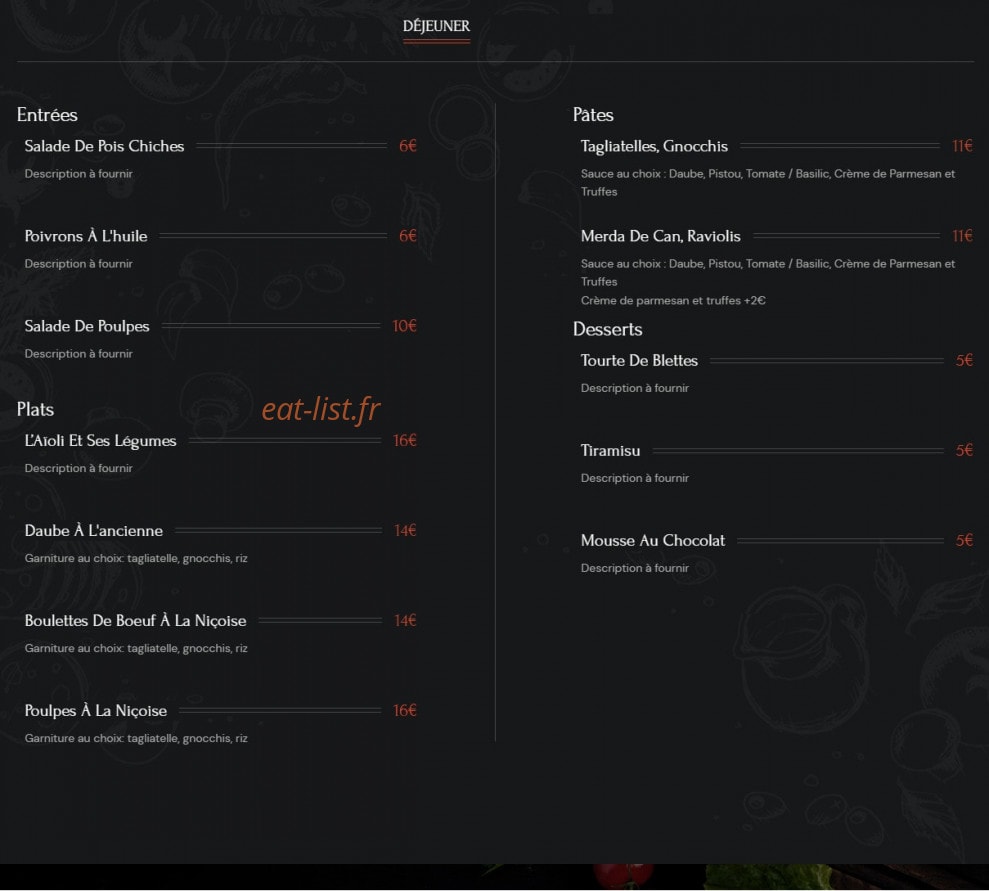Screen dimensions: 989x891
Task: Click garniture description under Boulettes De Boeuf
Action: (136, 649)
